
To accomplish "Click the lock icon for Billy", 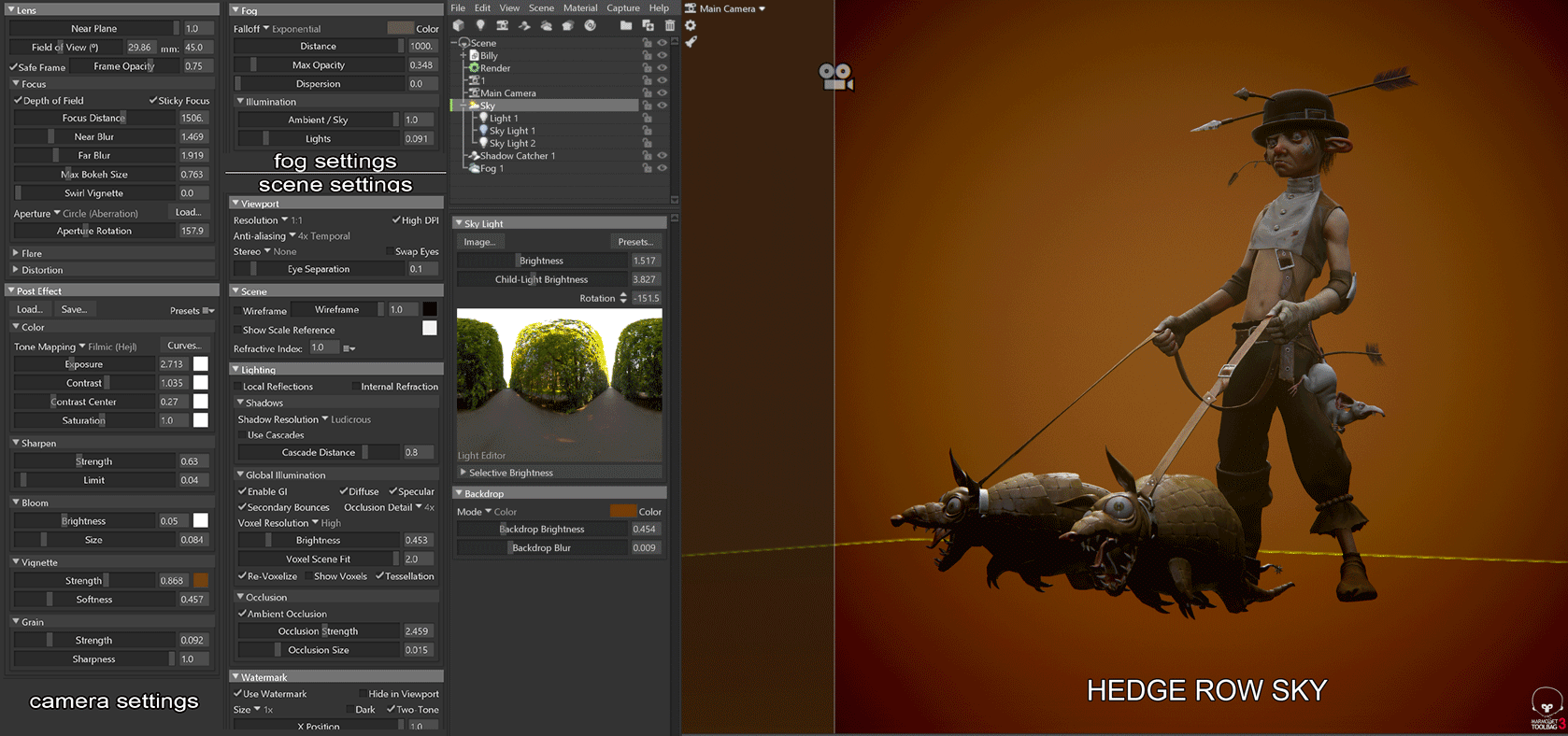I will pyautogui.click(x=647, y=55).
